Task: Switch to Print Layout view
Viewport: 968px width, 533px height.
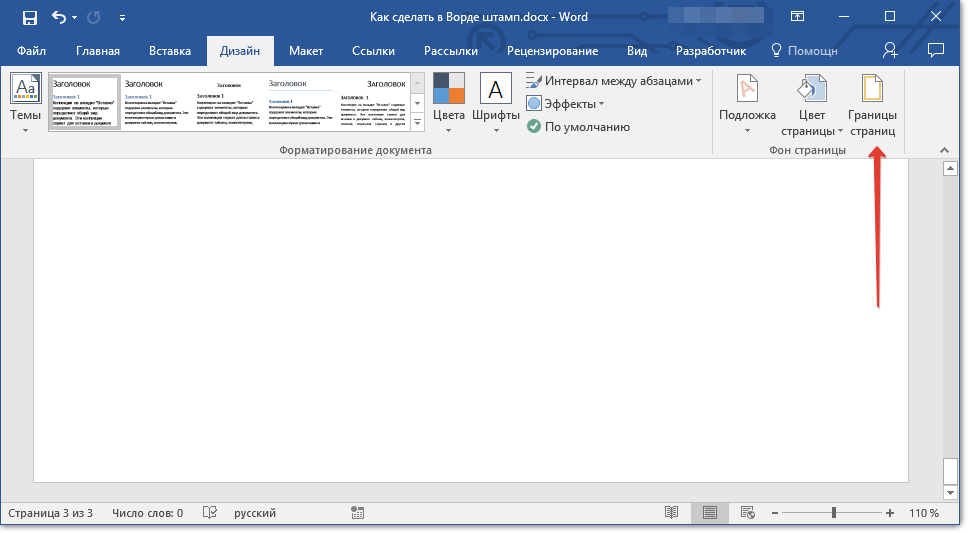Action: pyautogui.click(x=710, y=513)
